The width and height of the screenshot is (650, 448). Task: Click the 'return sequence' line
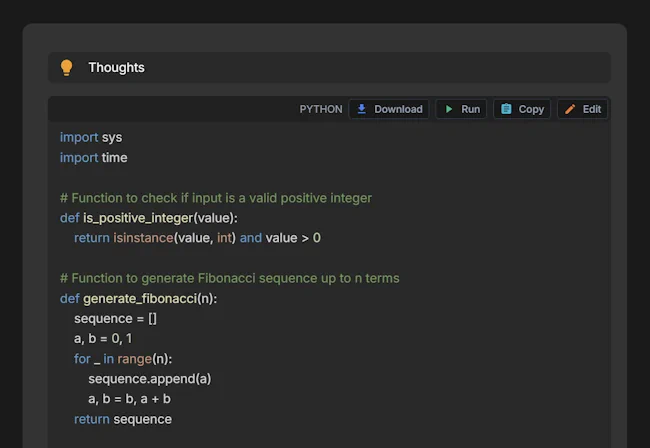point(123,419)
